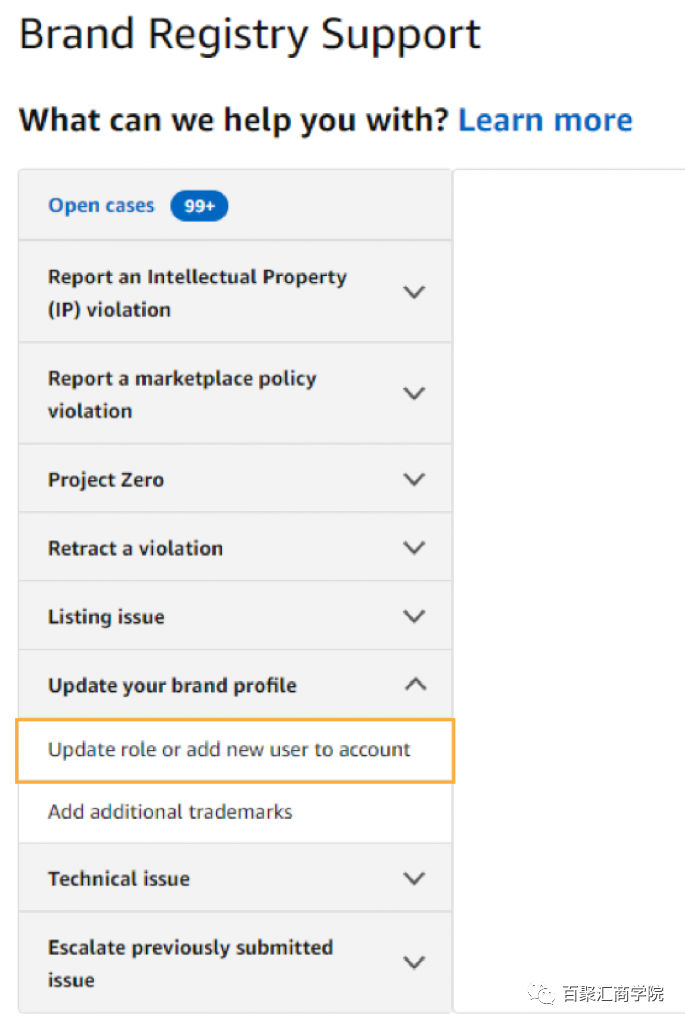Click the Project Zero chevron arrow

coord(414,480)
